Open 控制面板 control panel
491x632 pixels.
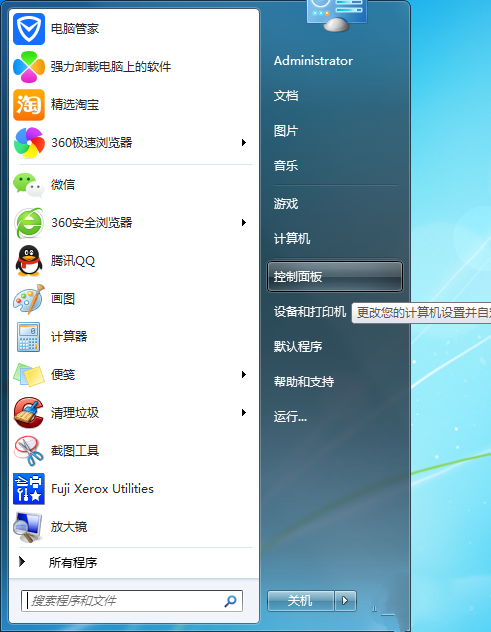click(x=335, y=276)
